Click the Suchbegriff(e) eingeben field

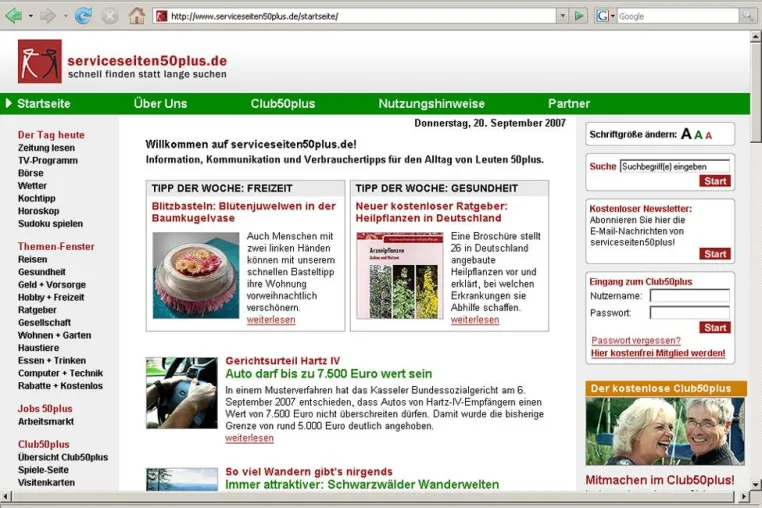click(675, 167)
